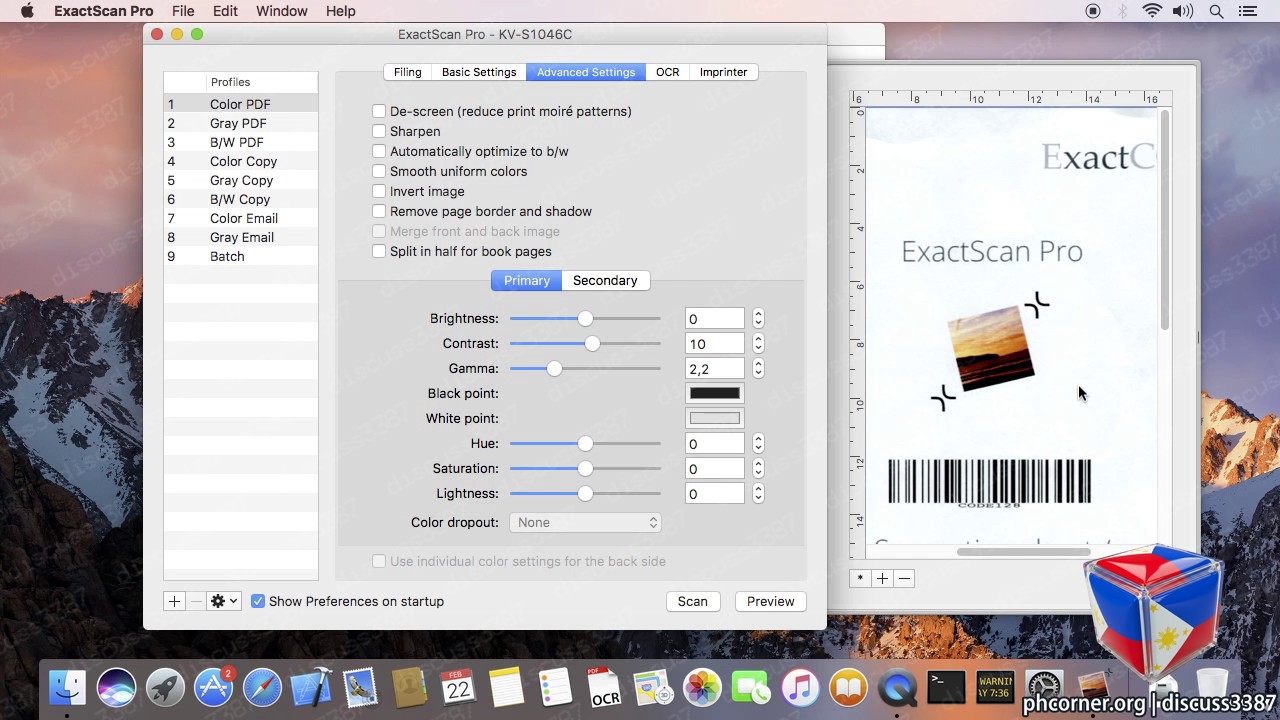Open the Color dropout dropdown
1280x720 pixels.
tap(585, 522)
